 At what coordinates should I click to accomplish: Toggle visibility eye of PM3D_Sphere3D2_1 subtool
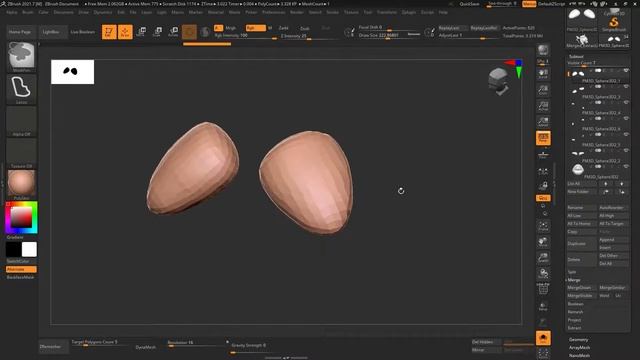[626, 71]
